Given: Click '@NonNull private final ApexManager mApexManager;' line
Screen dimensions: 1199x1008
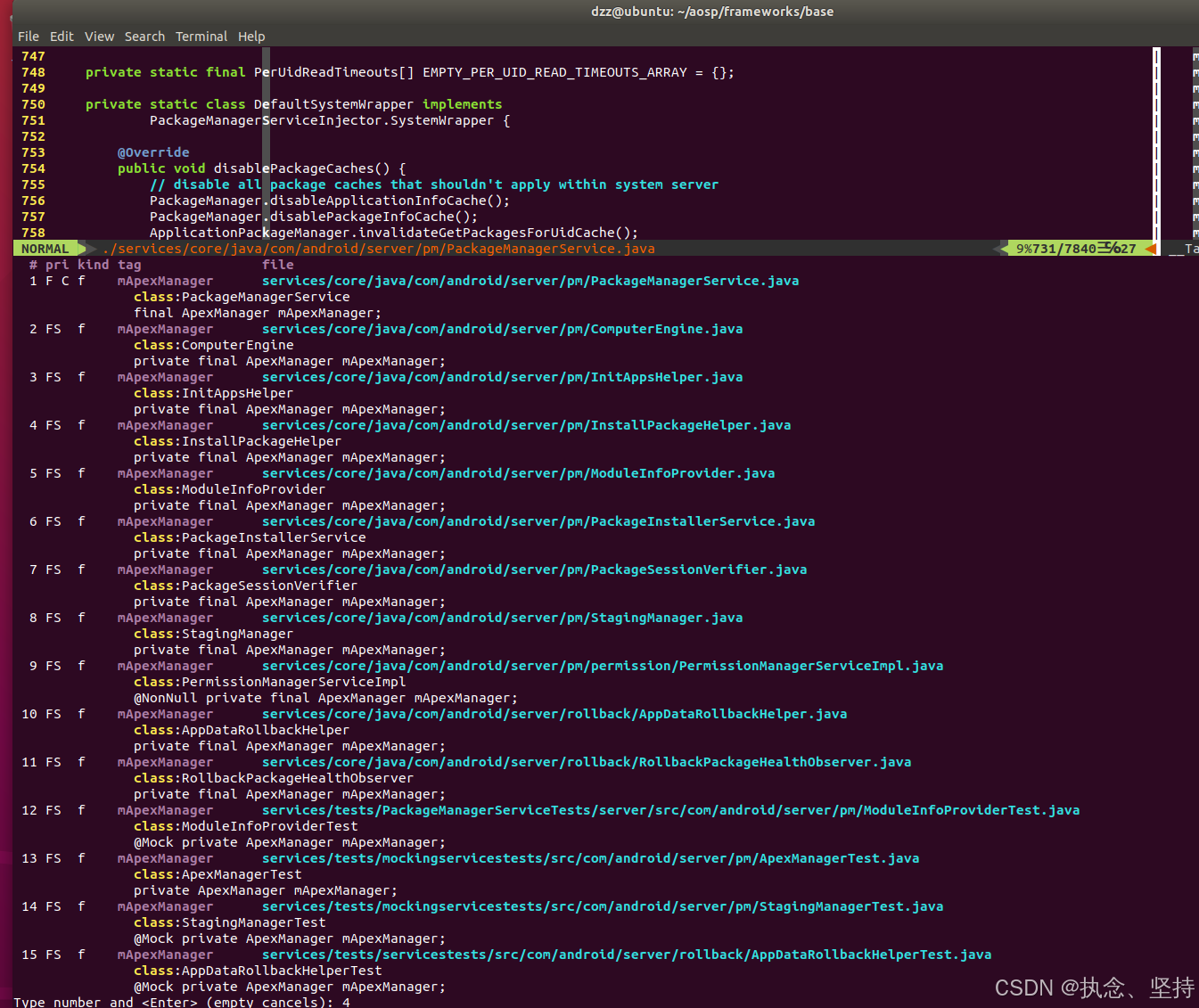Looking at the screenshot, I should click(325, 698).
